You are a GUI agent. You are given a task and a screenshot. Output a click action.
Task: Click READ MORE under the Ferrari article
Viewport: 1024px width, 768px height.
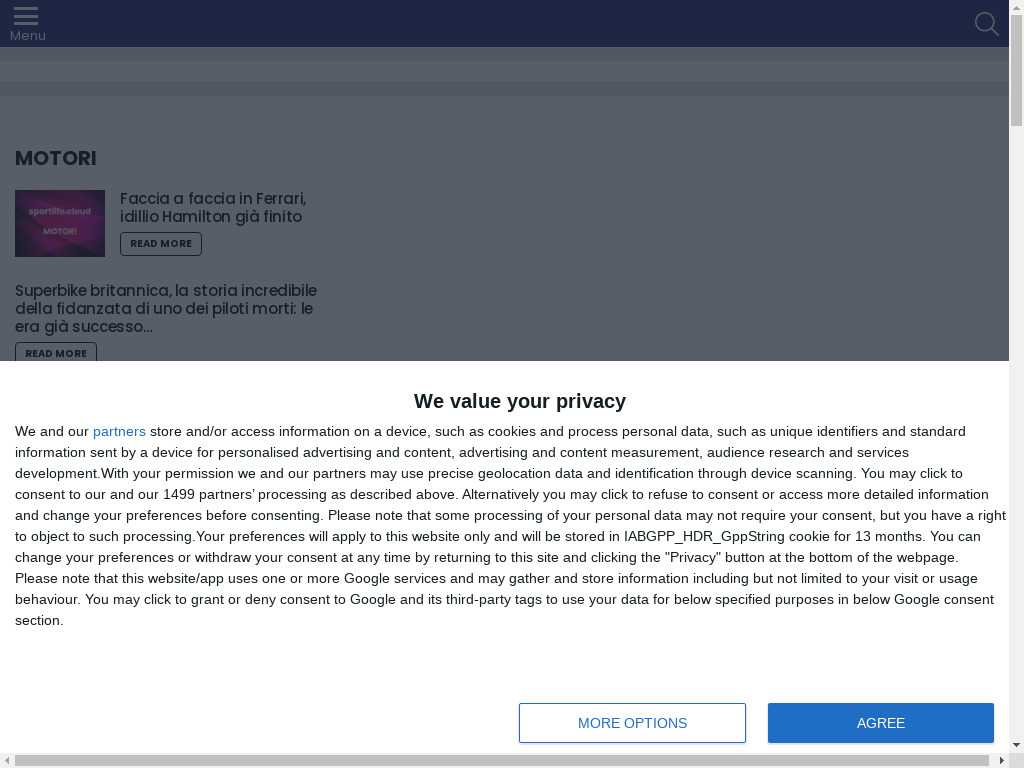[161, 244]
